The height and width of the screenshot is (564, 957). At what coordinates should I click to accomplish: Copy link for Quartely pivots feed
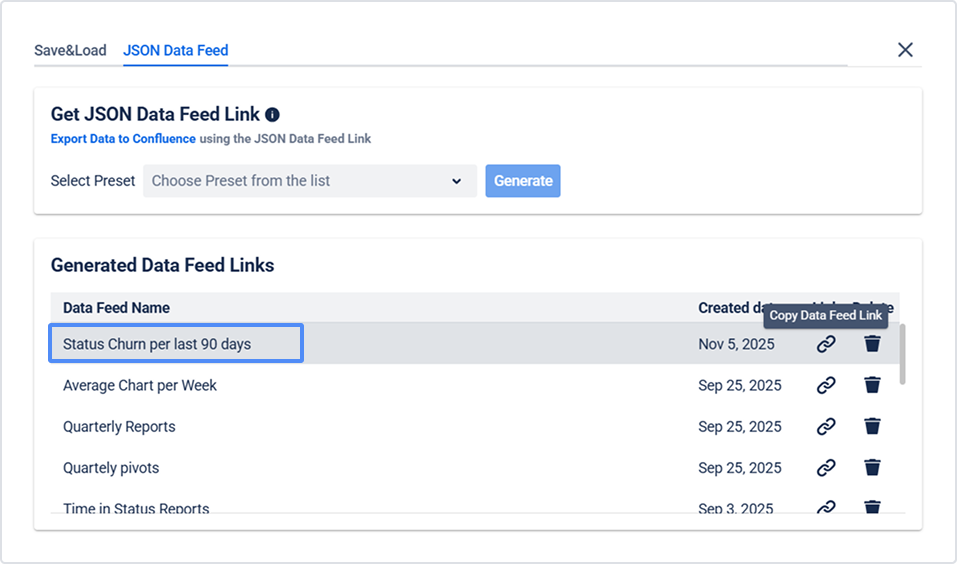point(826,467)
